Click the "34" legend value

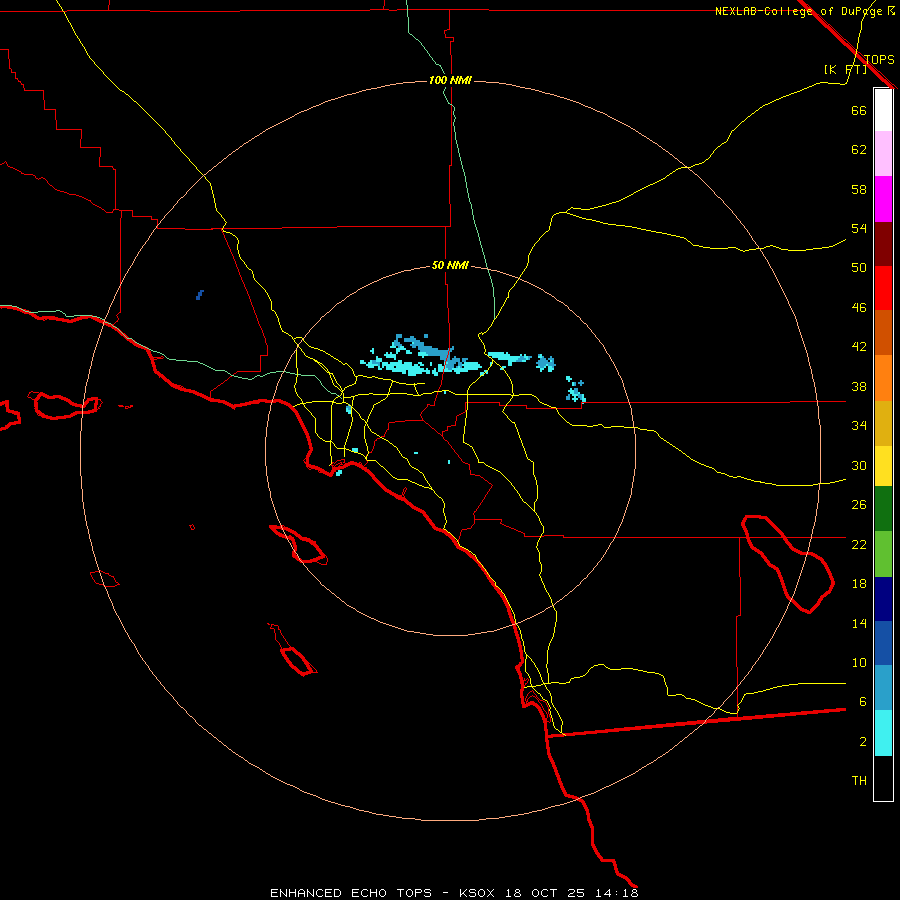pos(859,426)
